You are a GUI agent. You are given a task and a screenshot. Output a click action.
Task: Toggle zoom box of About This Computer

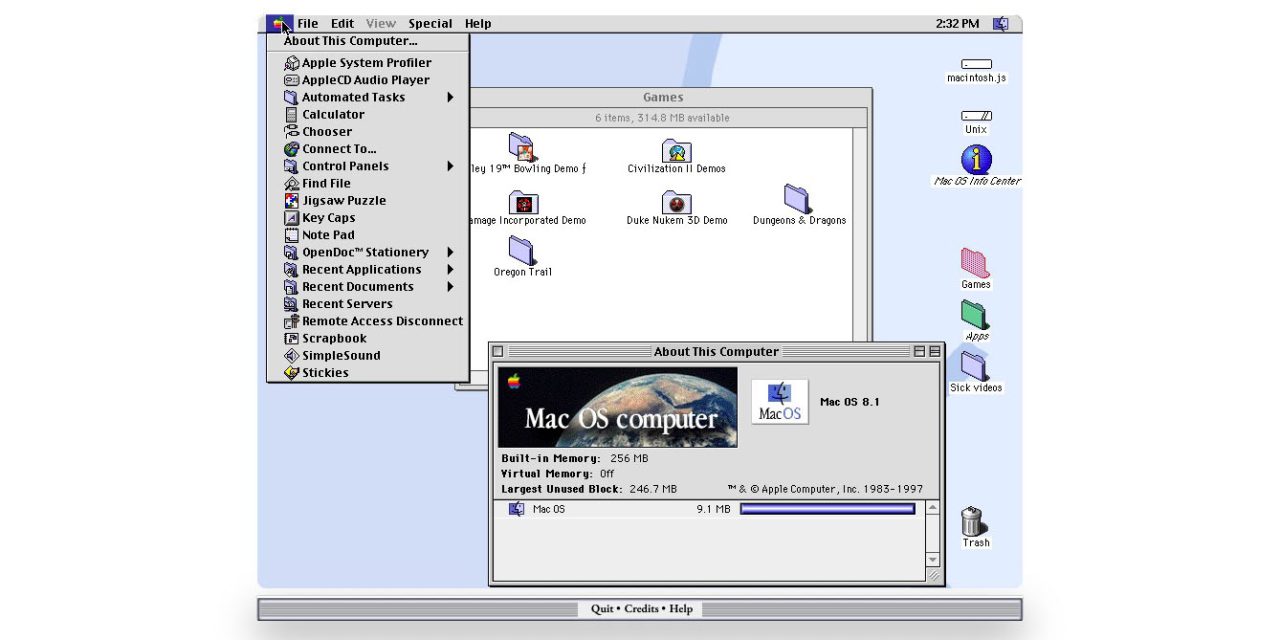click(x=919, y=352)
